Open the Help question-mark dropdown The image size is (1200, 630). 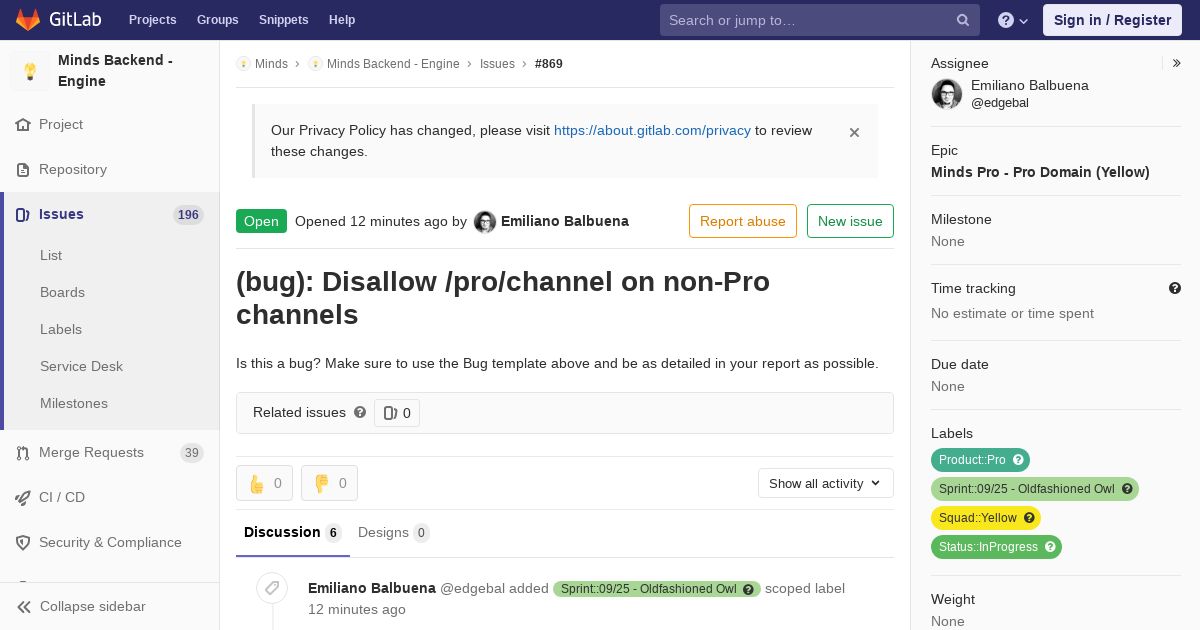pos(1013,20)
